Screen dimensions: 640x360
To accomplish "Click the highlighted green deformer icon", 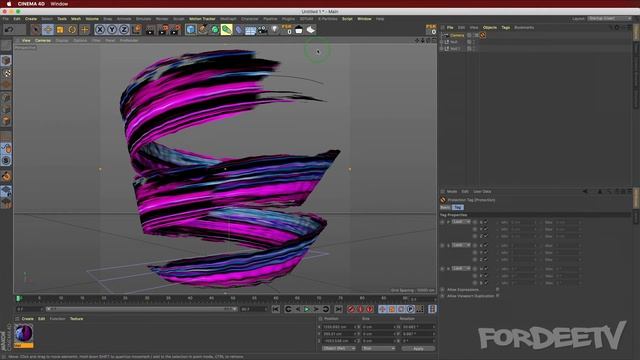I will pos(227,29).
